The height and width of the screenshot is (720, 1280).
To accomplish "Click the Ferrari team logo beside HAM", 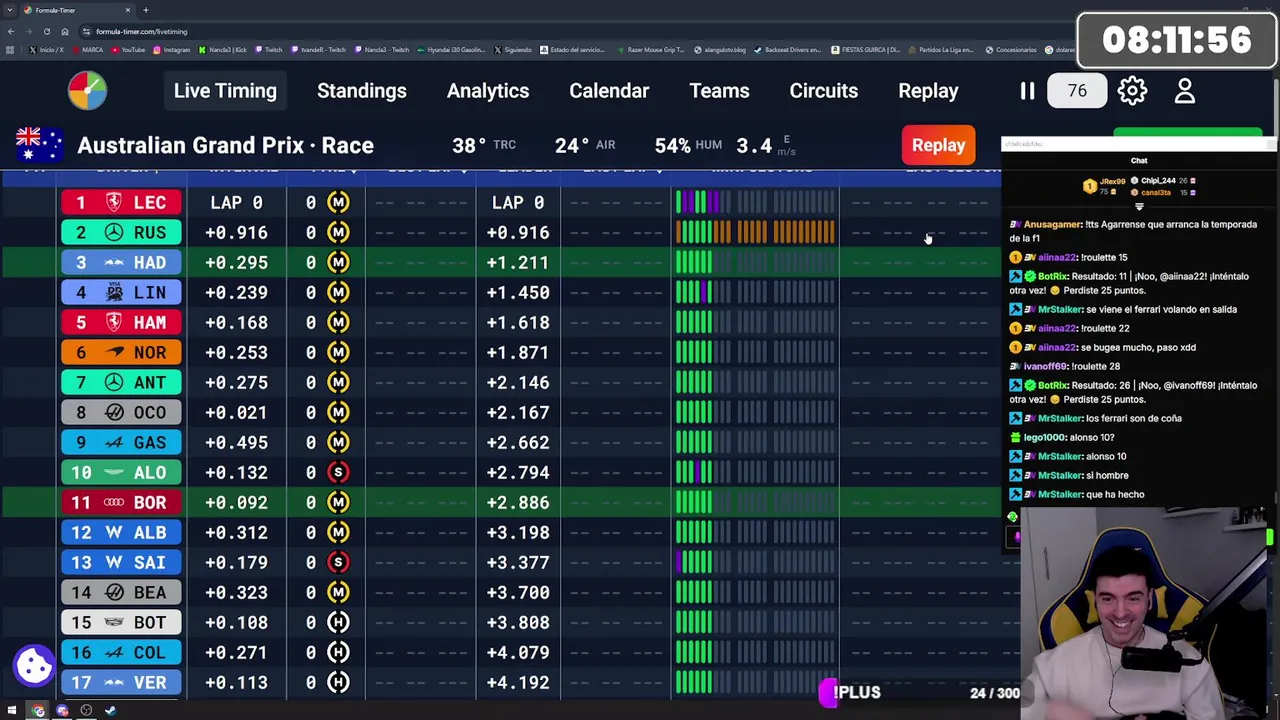I will pos(114,323).
